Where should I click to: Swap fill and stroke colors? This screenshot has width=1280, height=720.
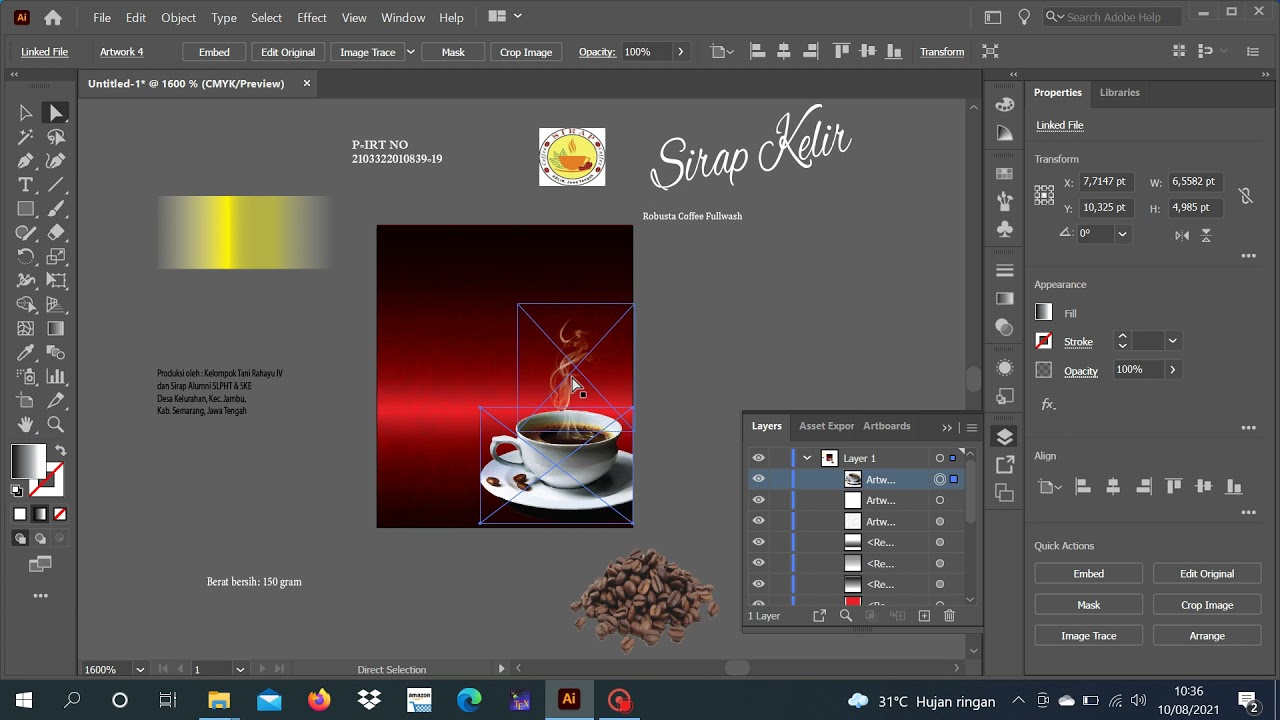tap(60, 451)
